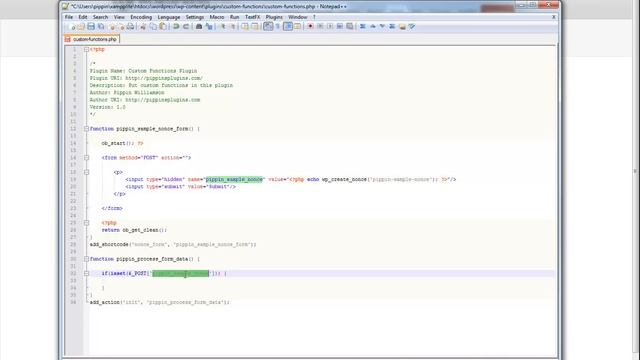Viewport: 640px width, 360px height.
Task: Toggle synchronize horizontal scrolling icon
Action: coord(255,27)
